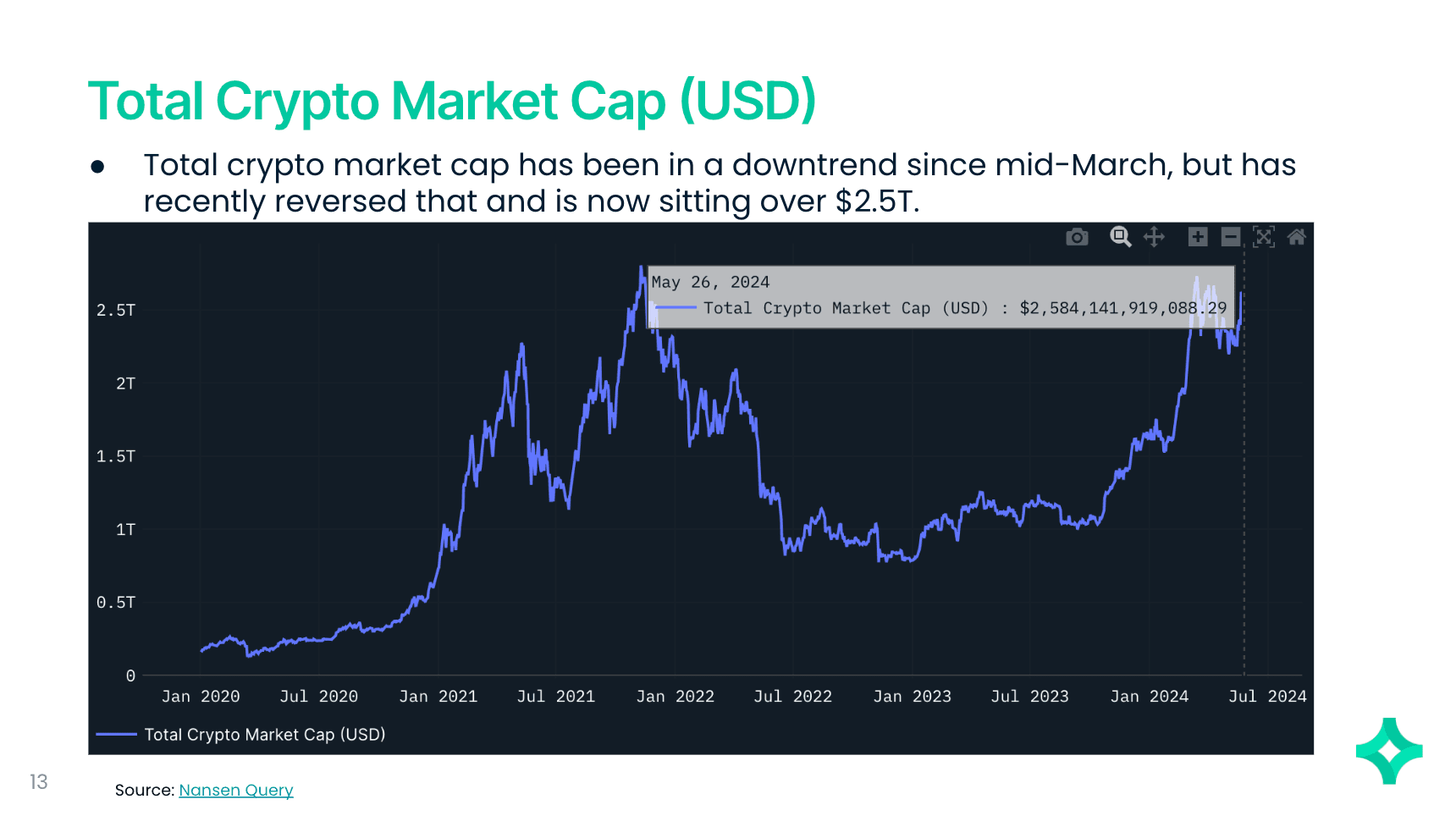Click the bullet text about downtrend since mid-March
The image size is (1456, 816).
tap(720, 183)
